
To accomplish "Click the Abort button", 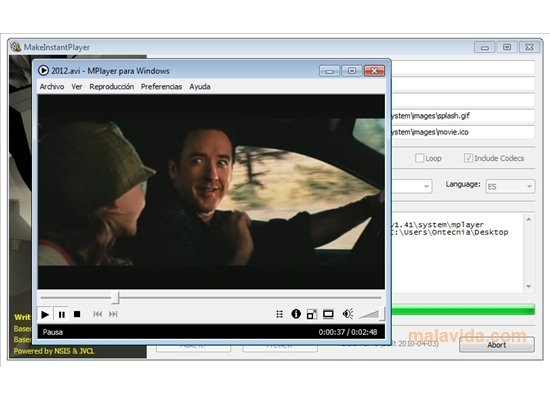I will coord(497,345).
